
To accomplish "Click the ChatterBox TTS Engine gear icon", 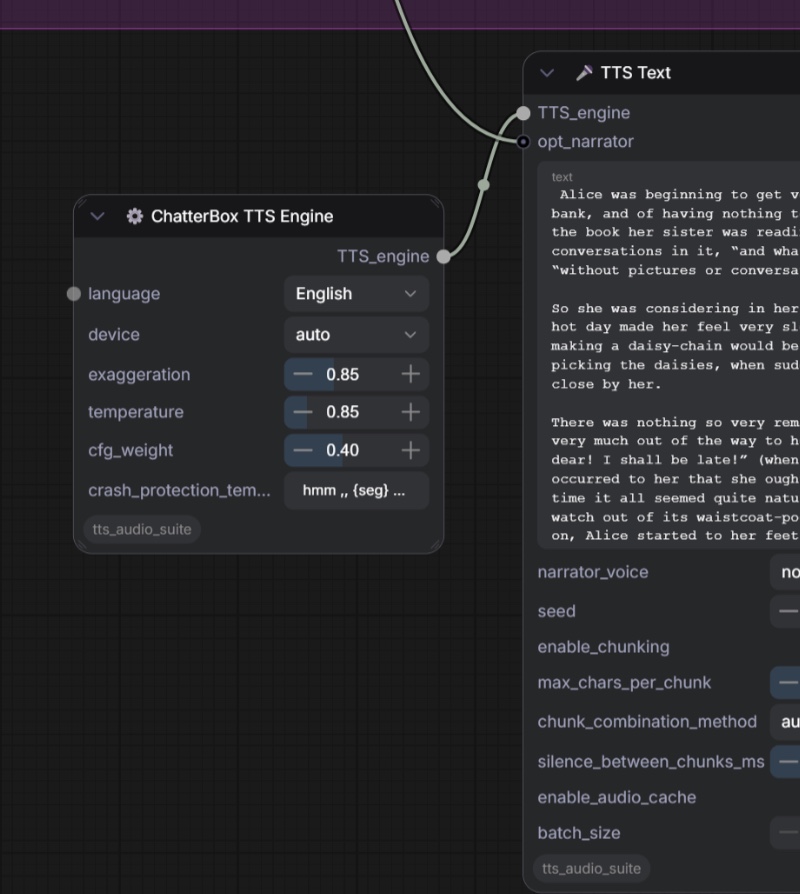I will tap(135, 216).
